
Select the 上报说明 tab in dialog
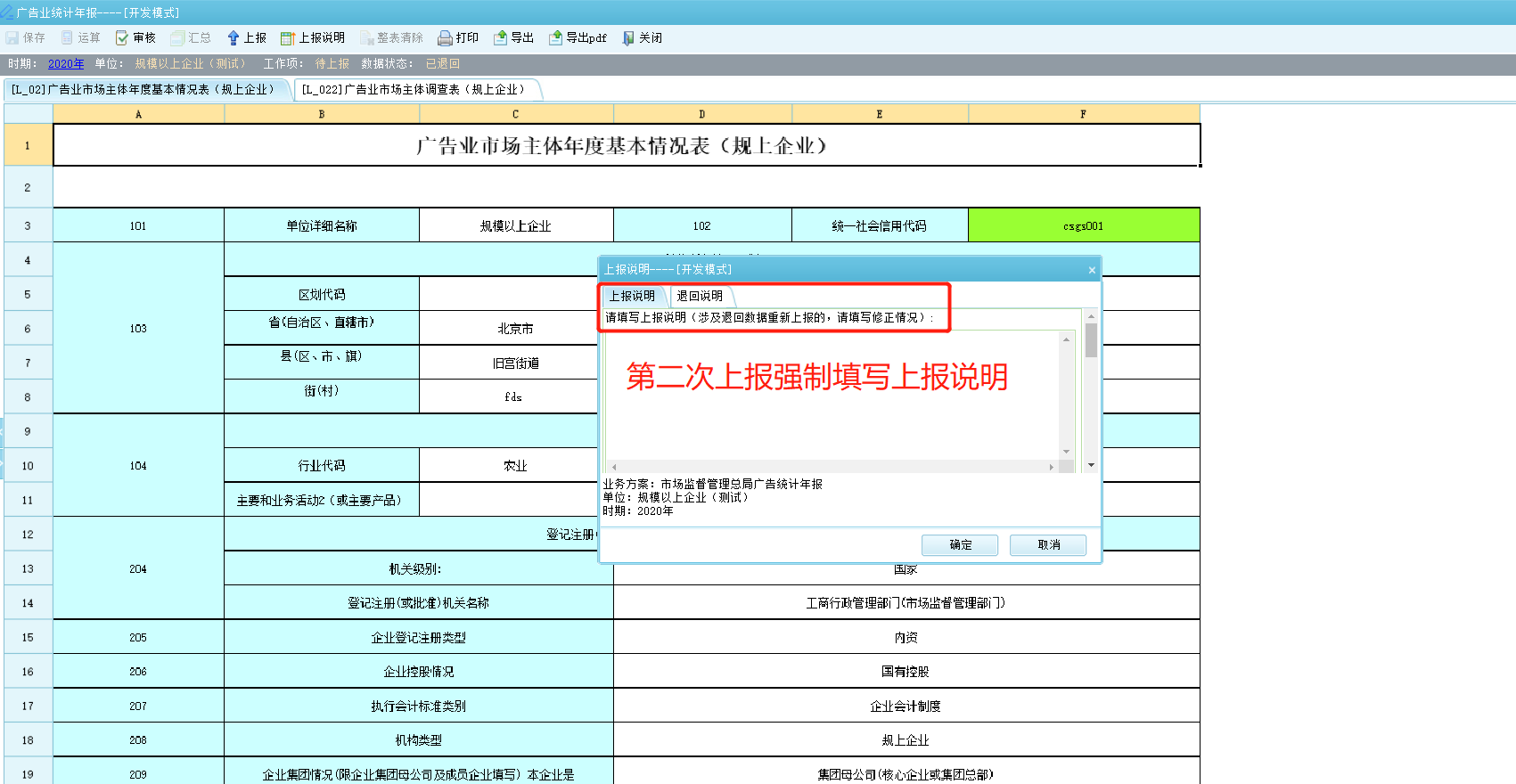coord(632,296)
